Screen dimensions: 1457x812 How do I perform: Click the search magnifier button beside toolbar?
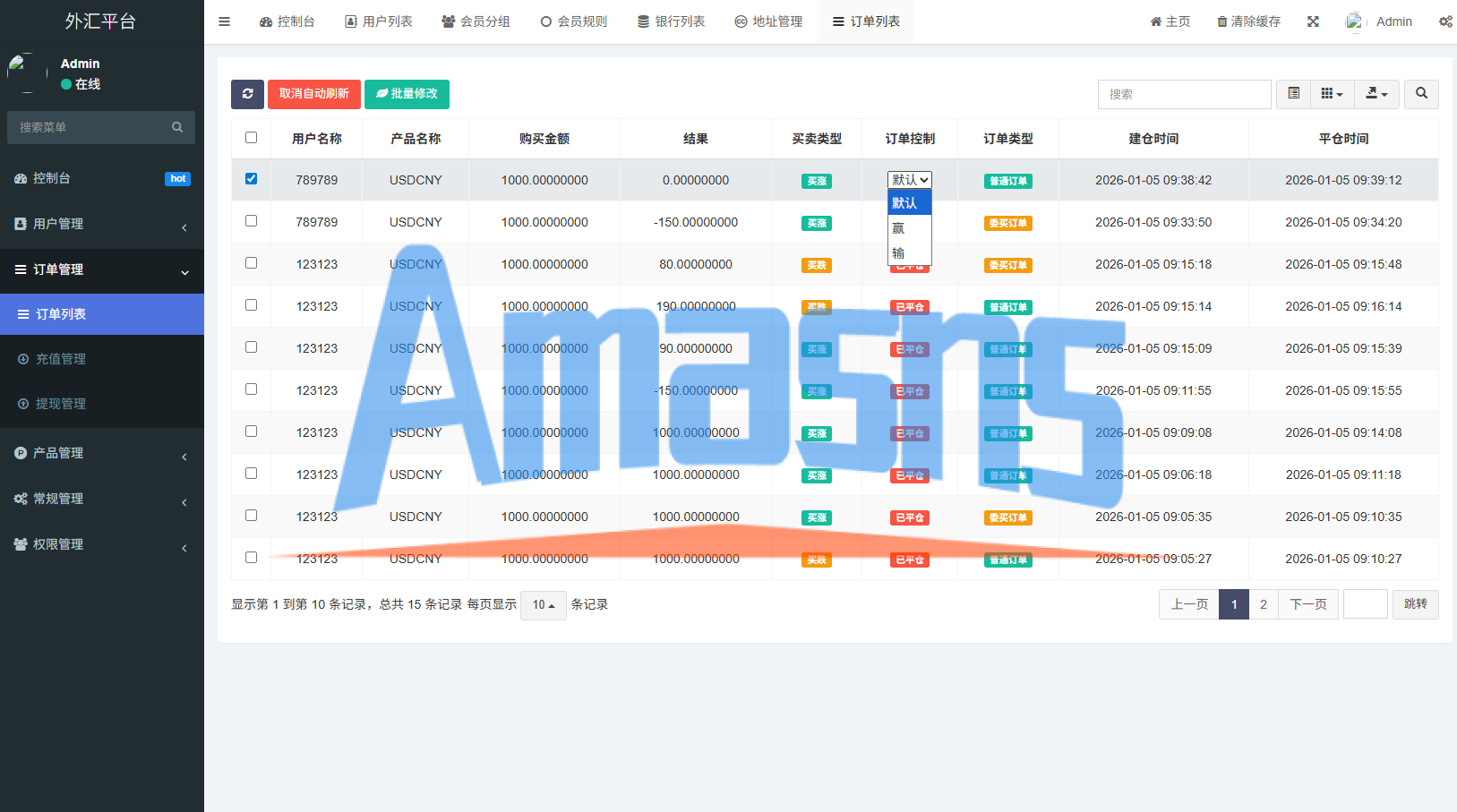(1421, 94)
